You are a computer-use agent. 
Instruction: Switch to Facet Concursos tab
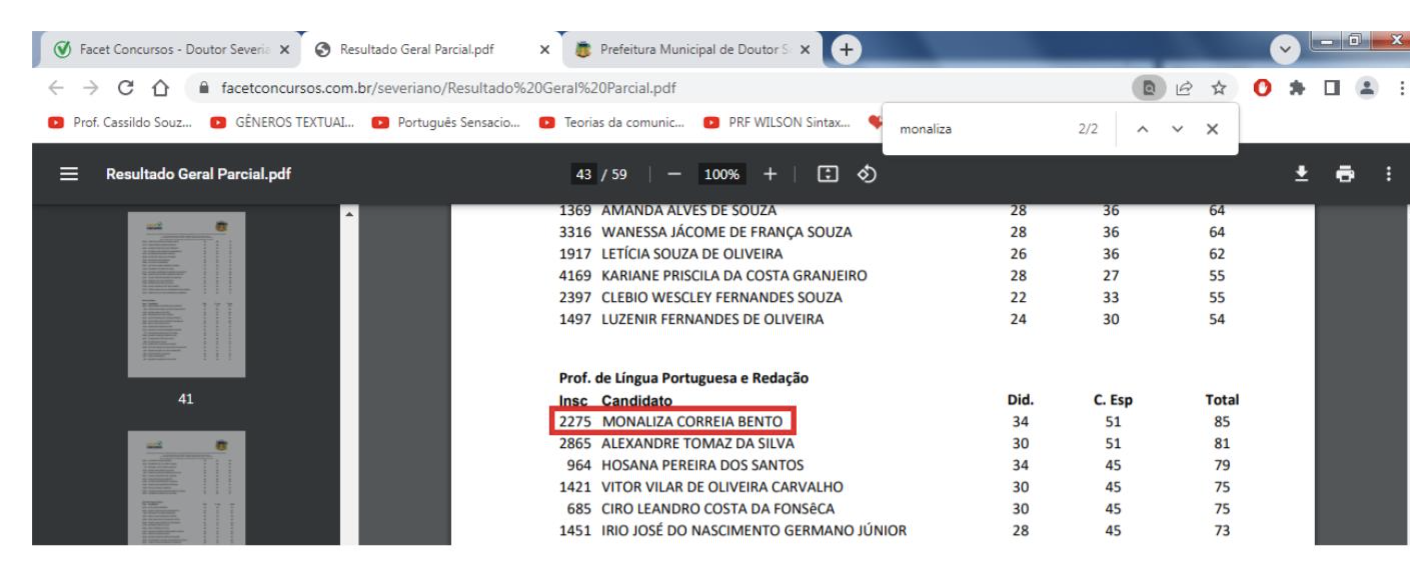pyautogui.click(x=165, y=49)
